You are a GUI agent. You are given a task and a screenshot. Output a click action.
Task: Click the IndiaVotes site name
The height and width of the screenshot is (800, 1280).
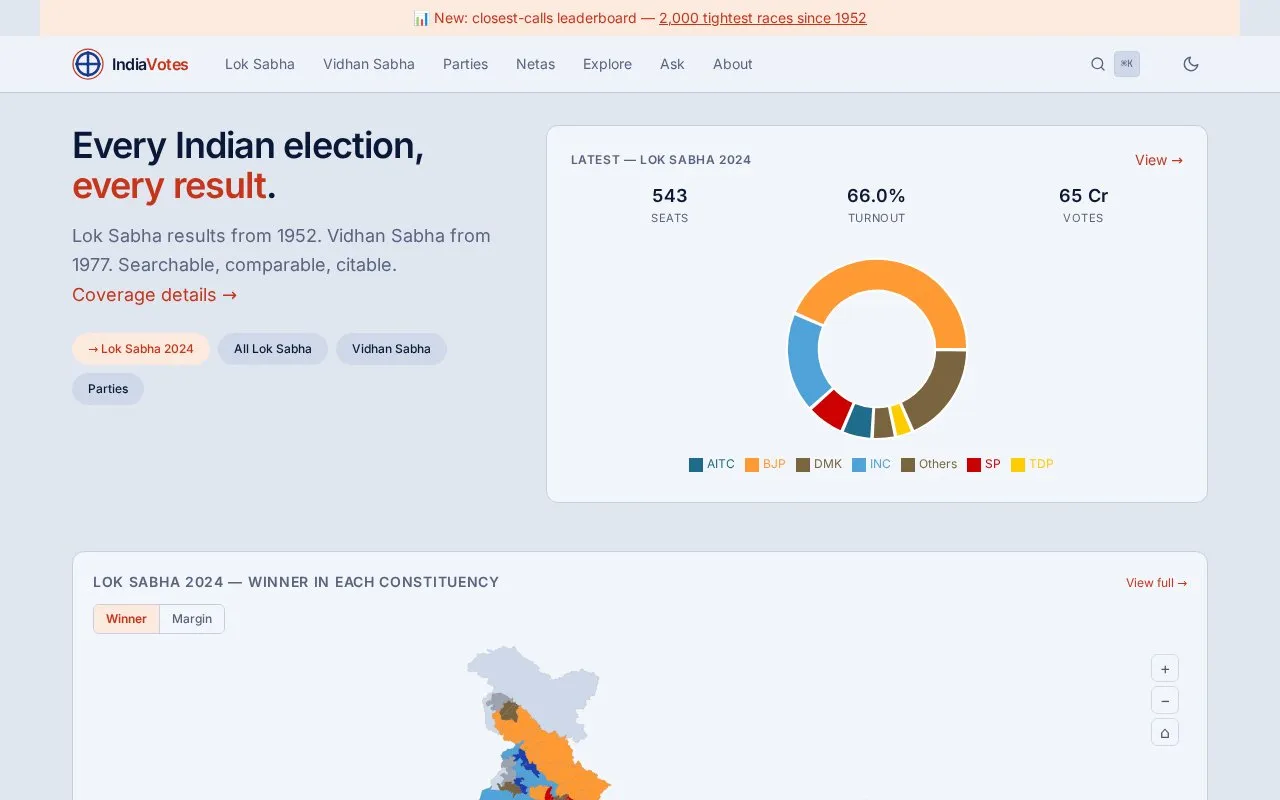150,64
